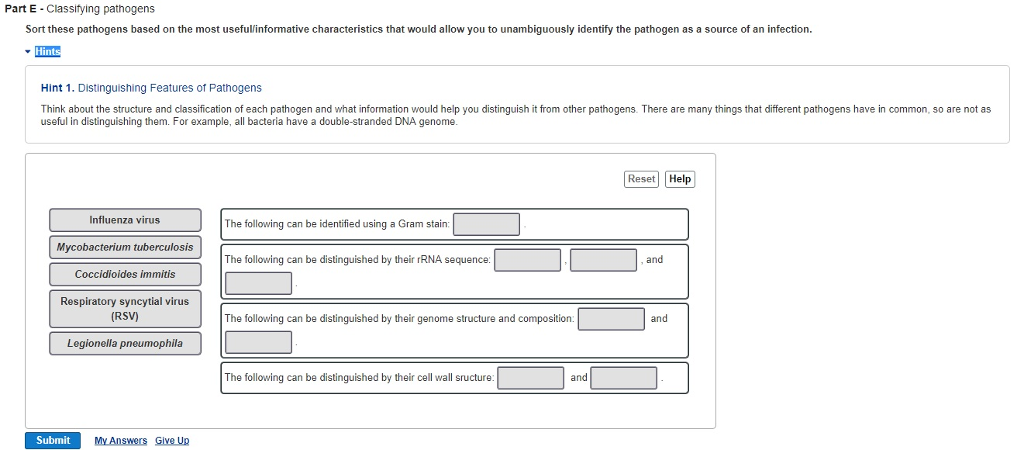Image resolution: width=1024 pixels, height=450 pixels.
Task: Click the Gram stain answer slot
Action: point(486,224)
